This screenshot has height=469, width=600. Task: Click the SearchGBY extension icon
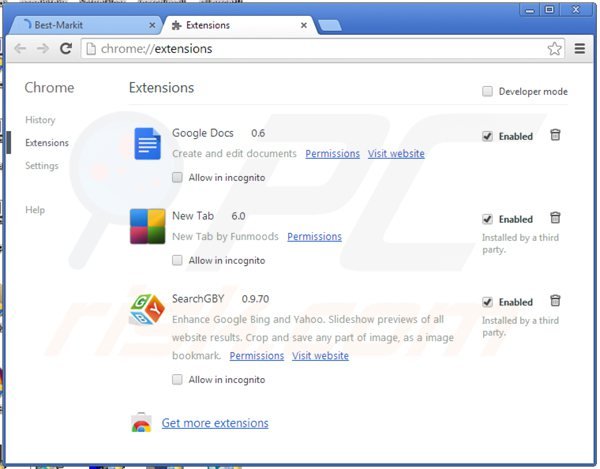147,309
